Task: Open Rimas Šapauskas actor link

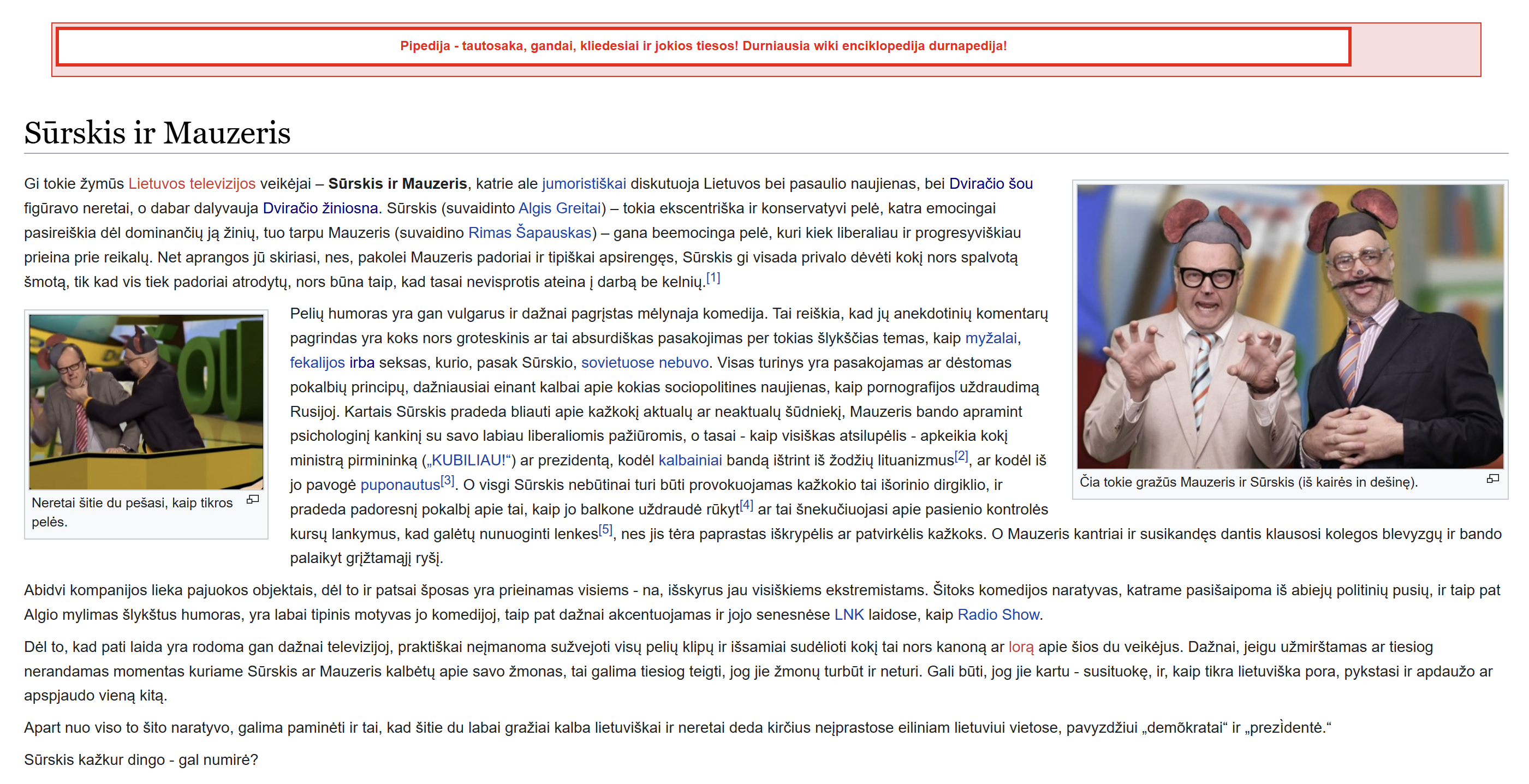Action: click(x=530, y=232)
